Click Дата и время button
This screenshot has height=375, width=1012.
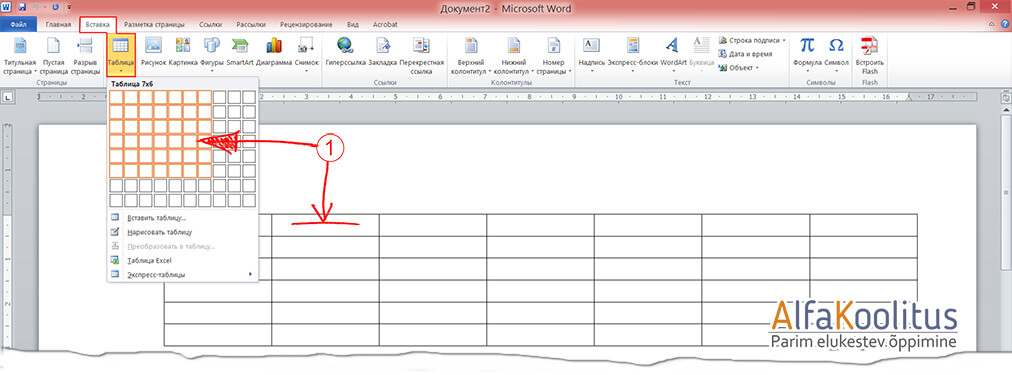pos(745,54)
